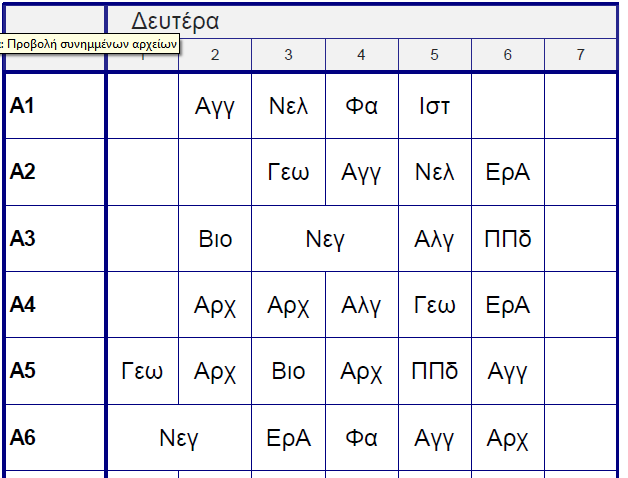Click the Γεω cell in row A2
Image resolution: width=628 pixels, height=478 pixels.
[x=288, y=172]
